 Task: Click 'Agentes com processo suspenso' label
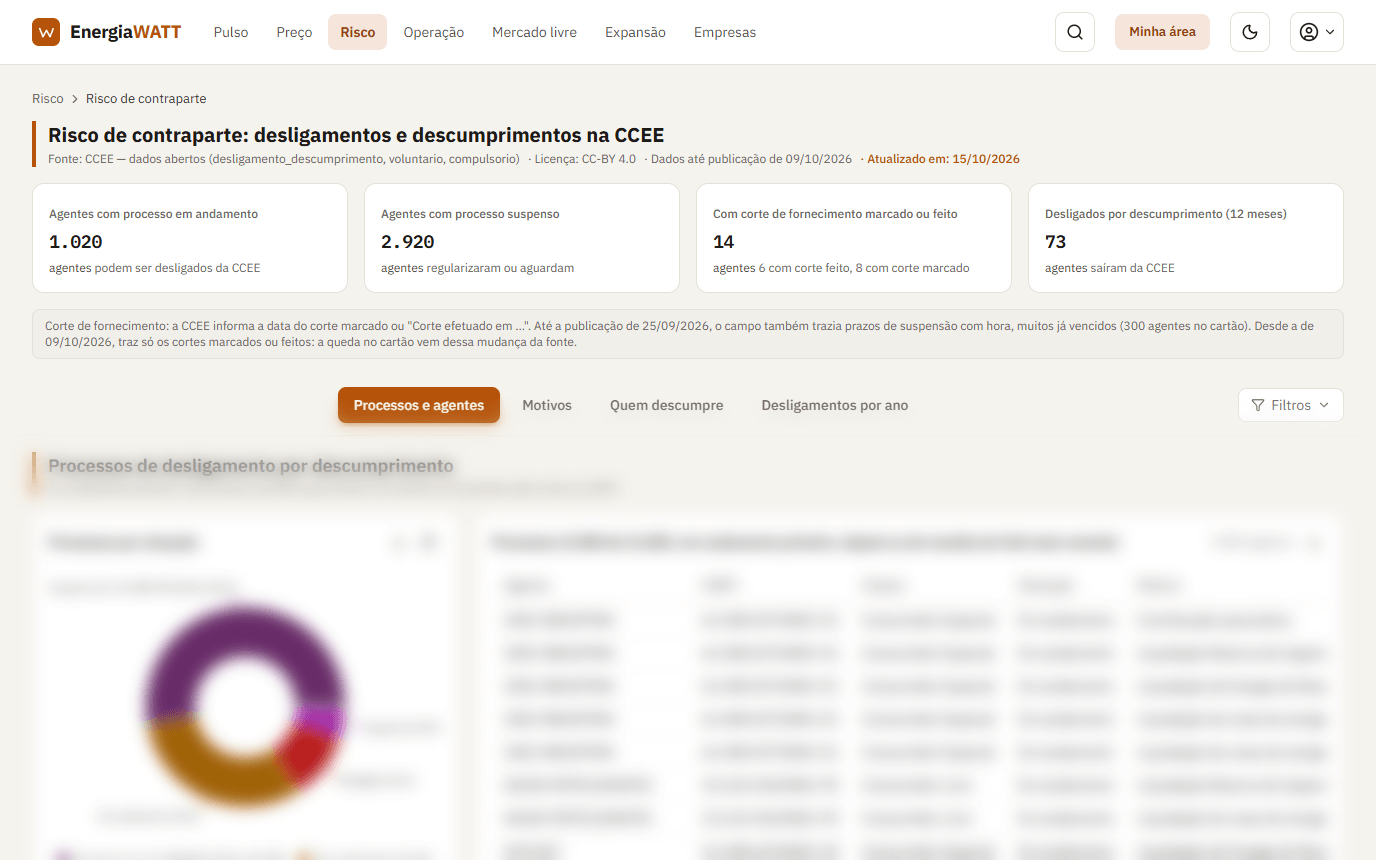(x=470, y=214)
